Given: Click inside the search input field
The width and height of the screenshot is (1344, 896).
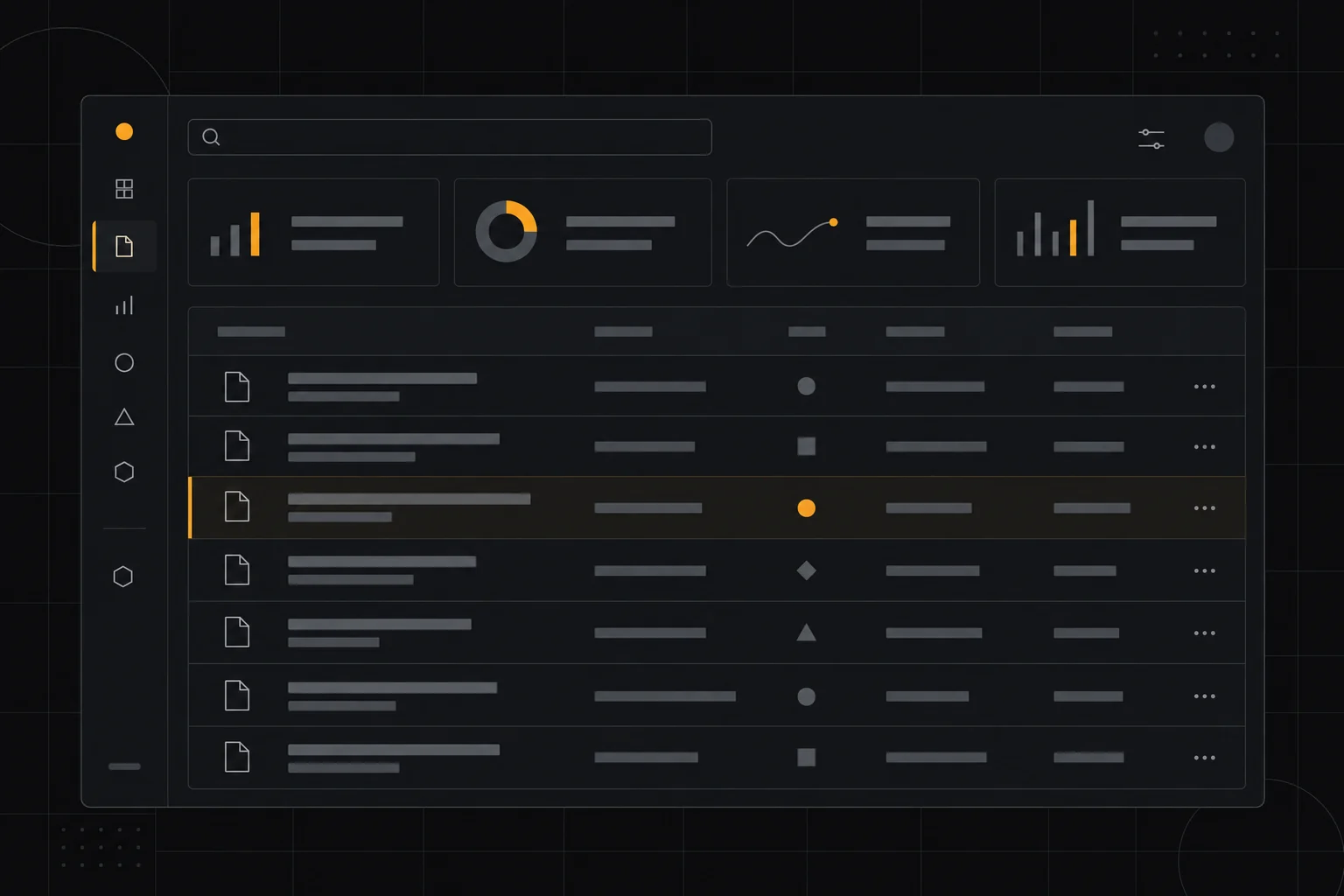Looking at the screenshot, I should coord(450,137).
